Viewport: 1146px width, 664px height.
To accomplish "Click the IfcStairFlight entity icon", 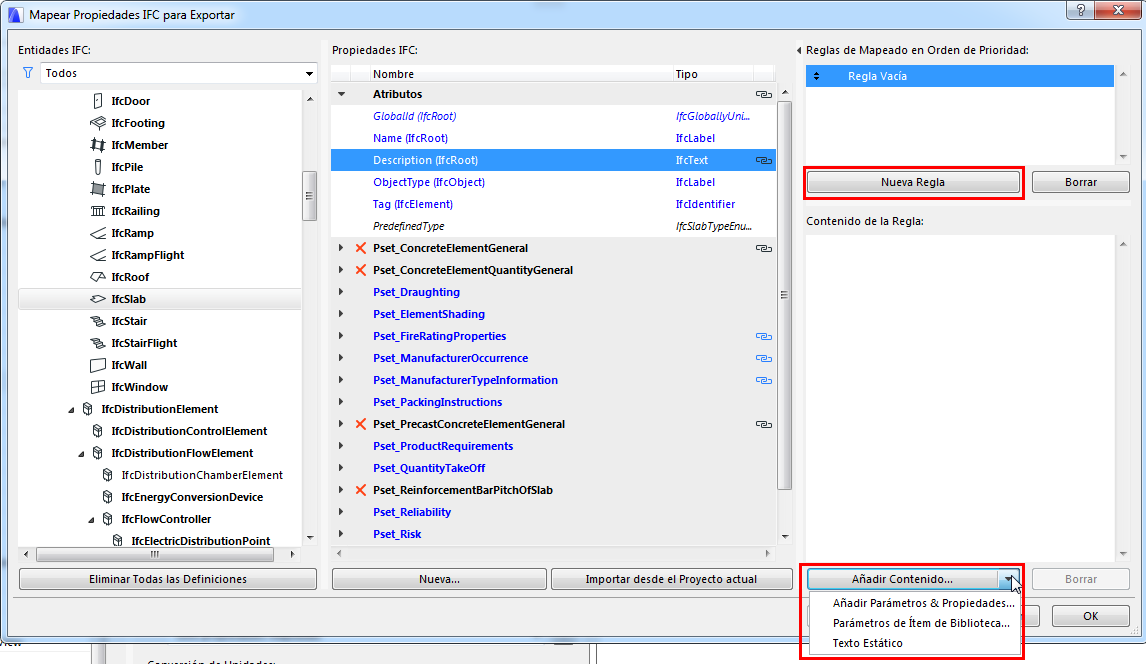I will (x=98, y=343).
